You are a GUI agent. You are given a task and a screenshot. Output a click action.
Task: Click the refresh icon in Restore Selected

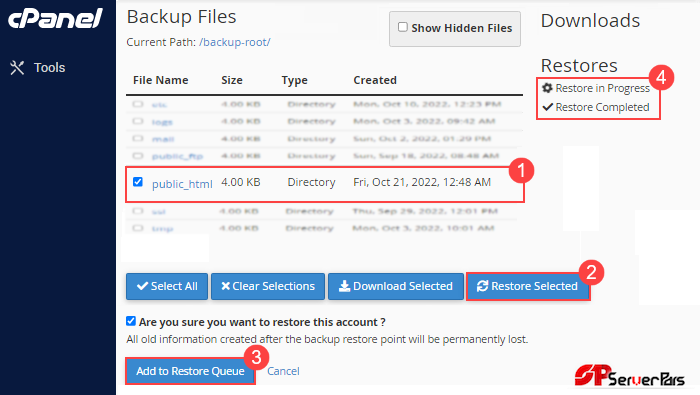(x=482, y=286)
